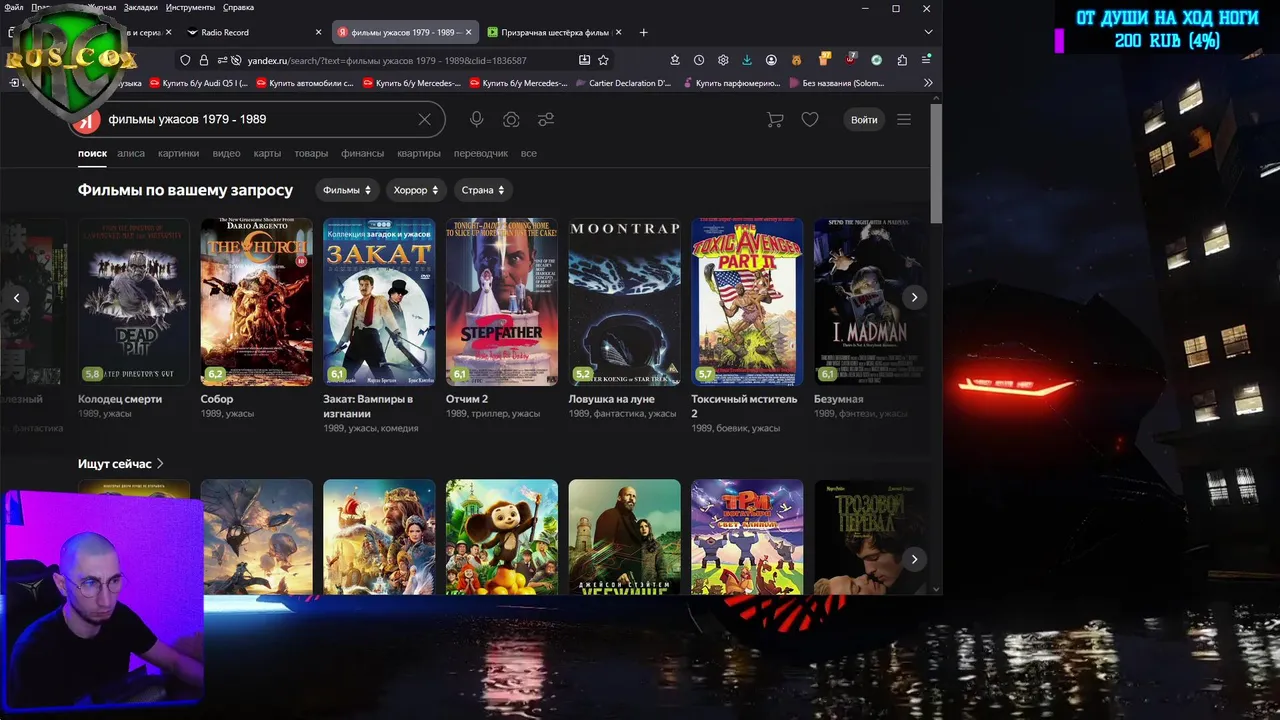Open Купить б/у Audi Q5 bookmark
1280x720 pixels.
coord(199,83)
